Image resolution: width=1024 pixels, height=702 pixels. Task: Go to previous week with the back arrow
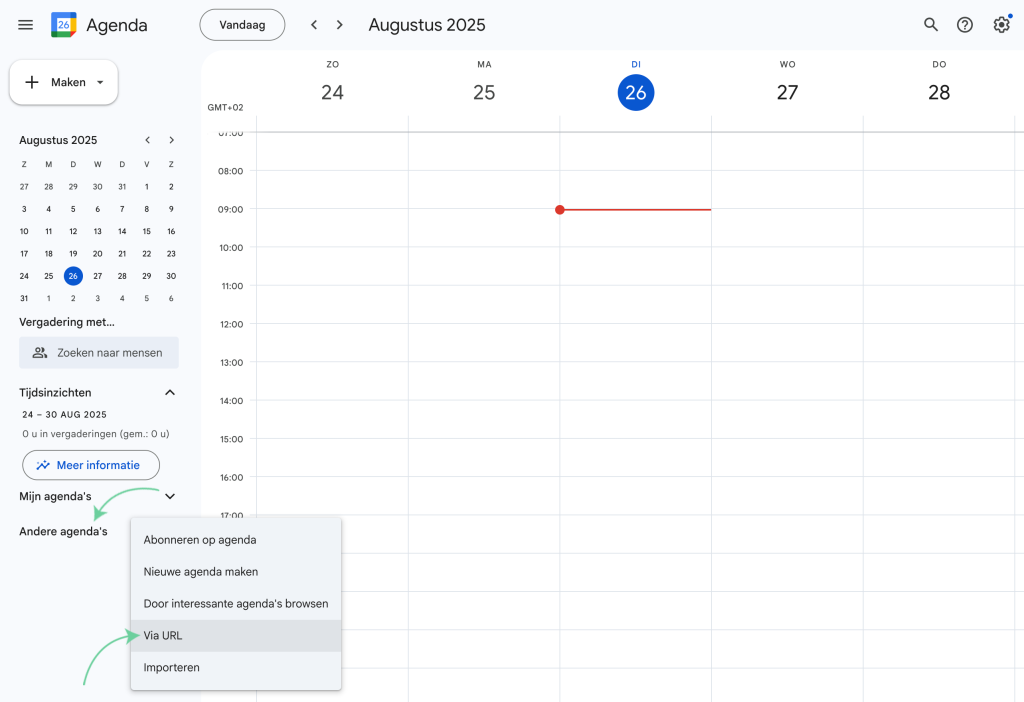(x=313, y=24)
